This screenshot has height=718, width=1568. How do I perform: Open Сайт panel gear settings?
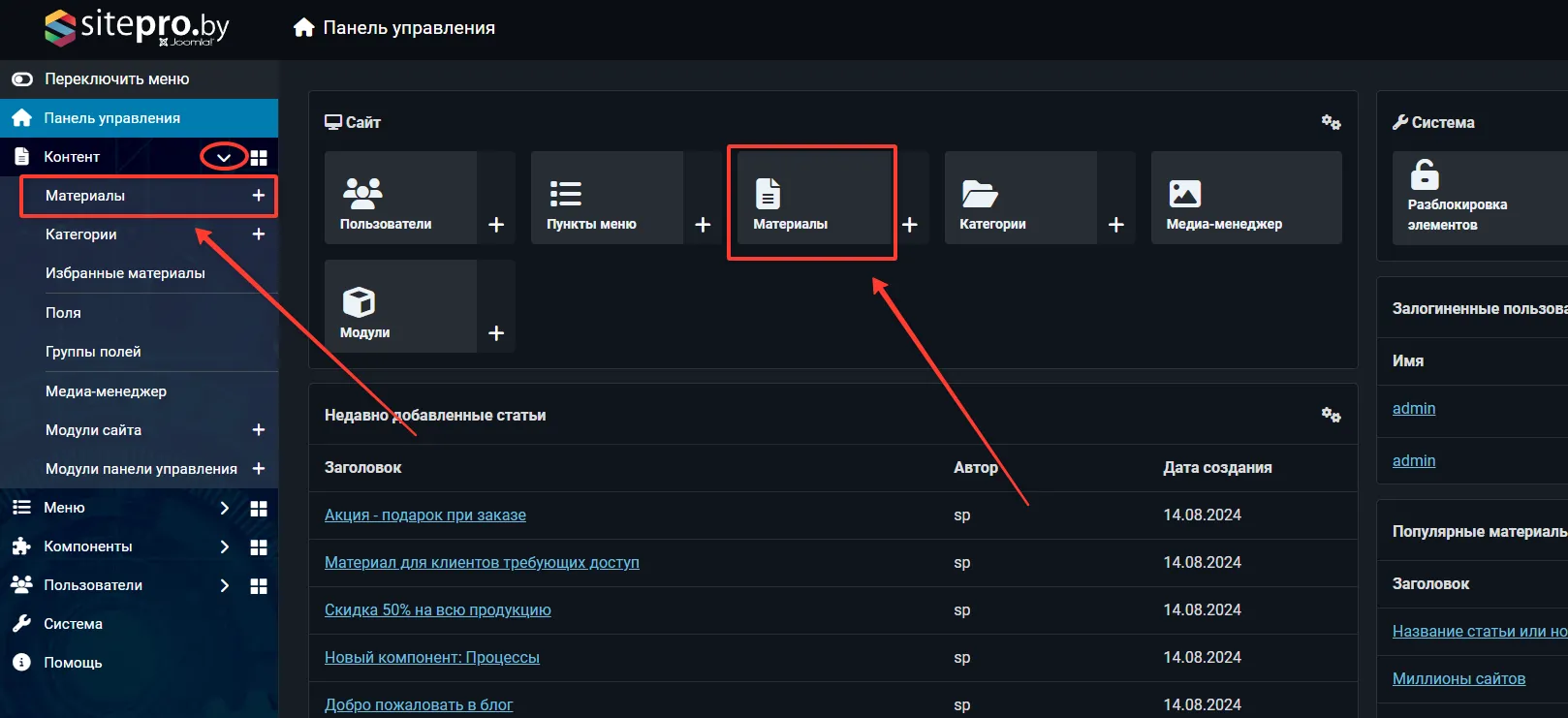1331,122
